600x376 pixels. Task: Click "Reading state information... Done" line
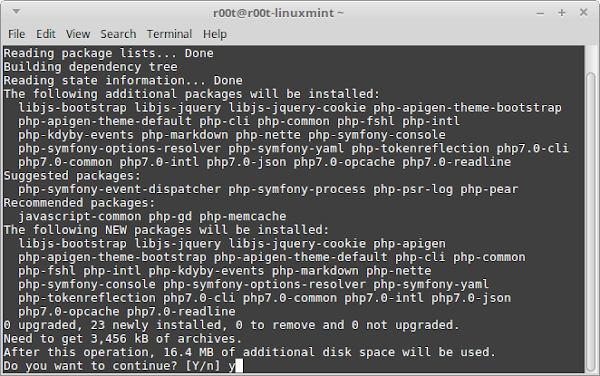(x=123, y=80)
